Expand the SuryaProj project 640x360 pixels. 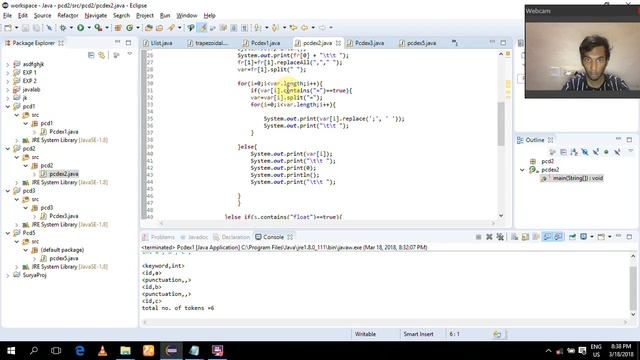click(8, 276)
